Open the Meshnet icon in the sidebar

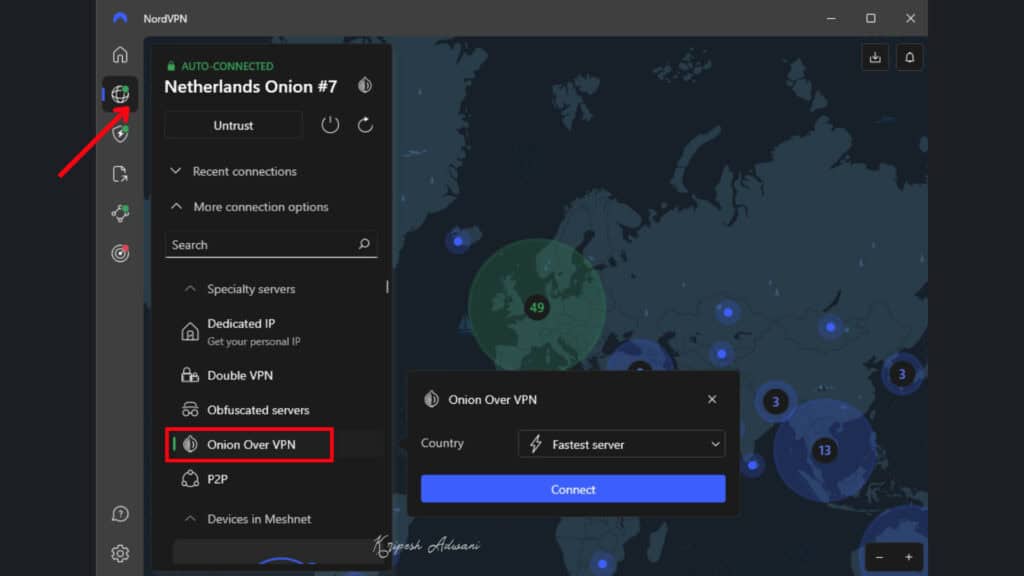pyautogui.click(x=120, y=214)
